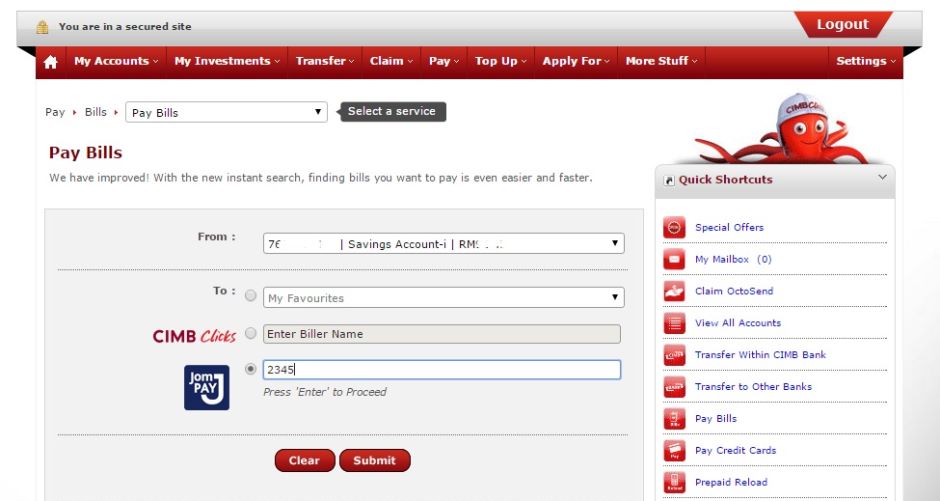Click the Pay breadcrumb link
Viewport: 940px width, 501px height.
tap(55, 112)
